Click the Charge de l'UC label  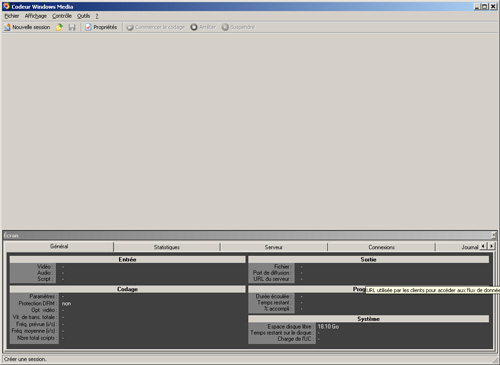295,339
